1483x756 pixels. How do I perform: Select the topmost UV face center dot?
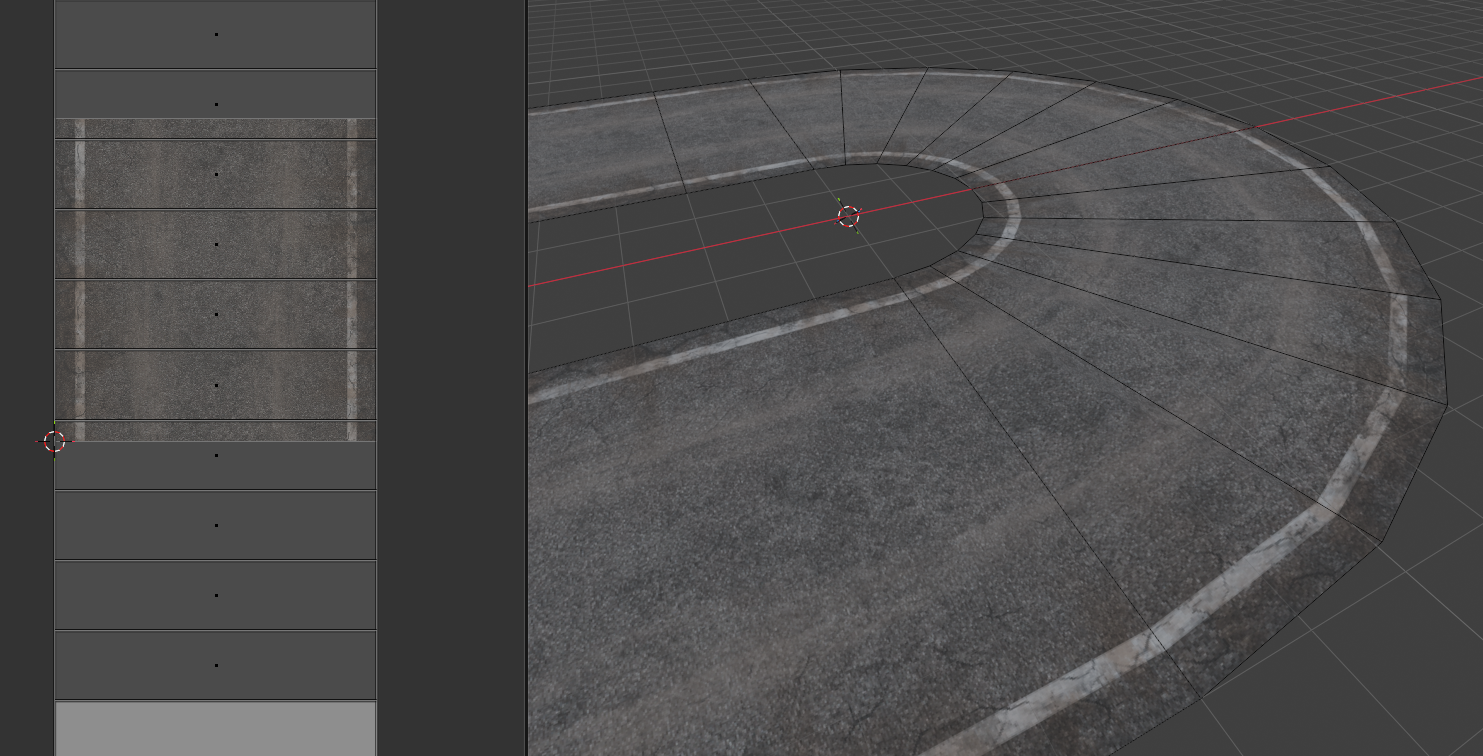(x=216, y=34)
